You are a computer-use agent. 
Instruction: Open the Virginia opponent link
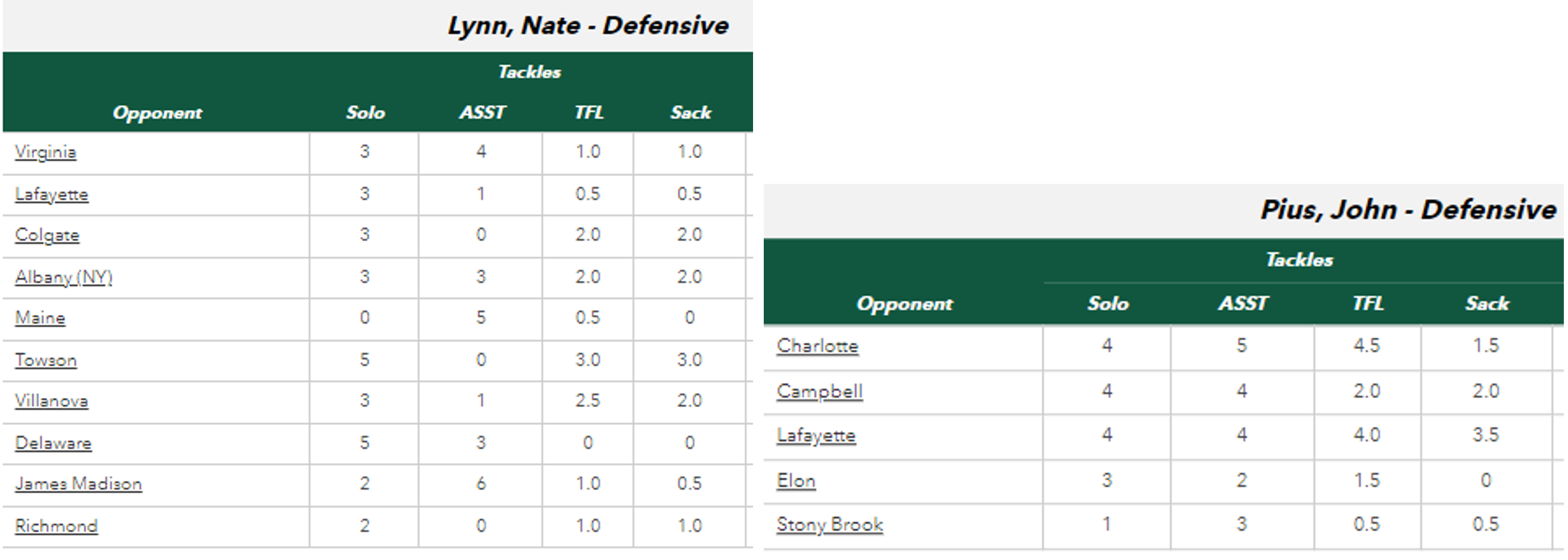(46, 152)
